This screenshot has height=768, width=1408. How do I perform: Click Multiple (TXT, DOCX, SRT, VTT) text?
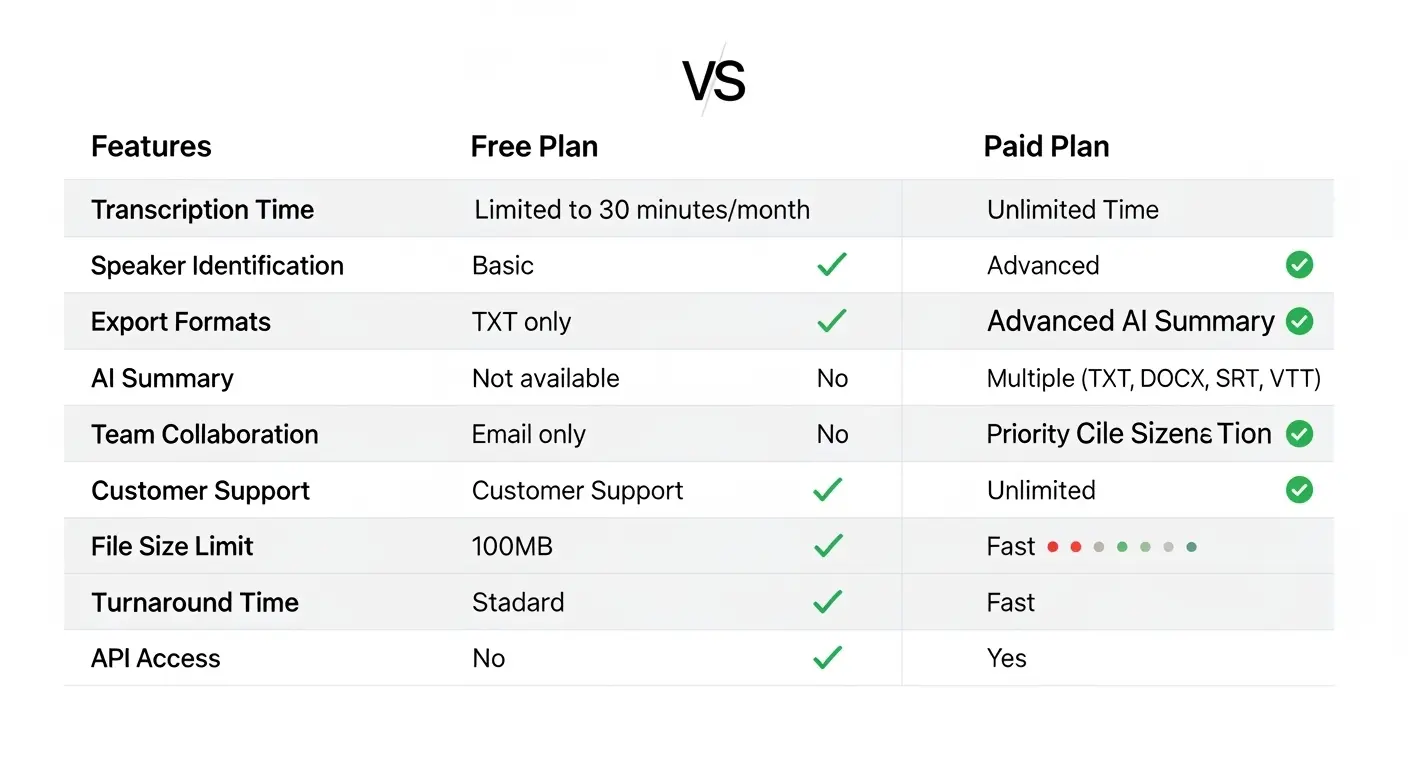pyautogui.click(x=1153, y=378)
